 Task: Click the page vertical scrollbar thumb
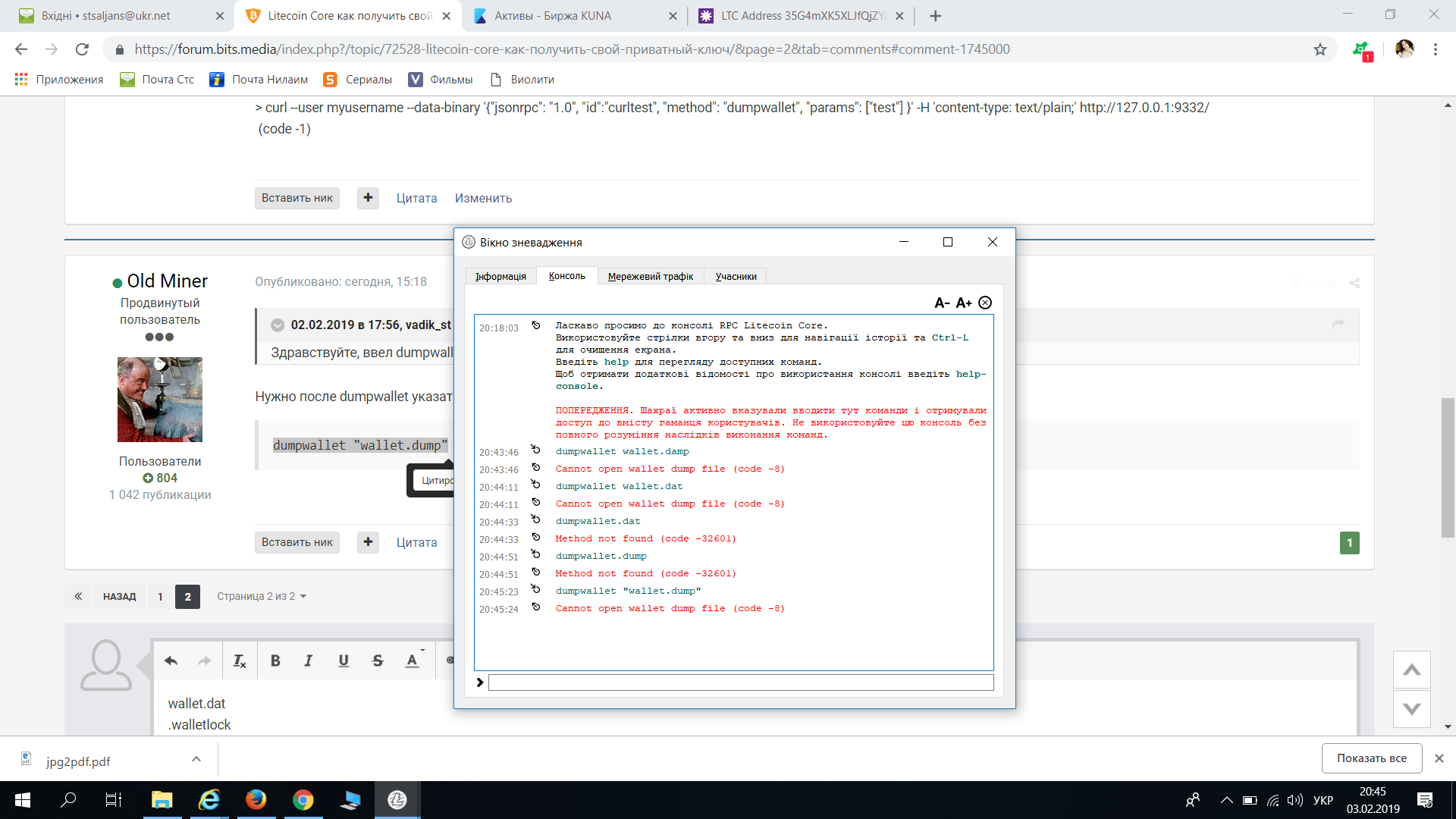[x=1448, y=467]
